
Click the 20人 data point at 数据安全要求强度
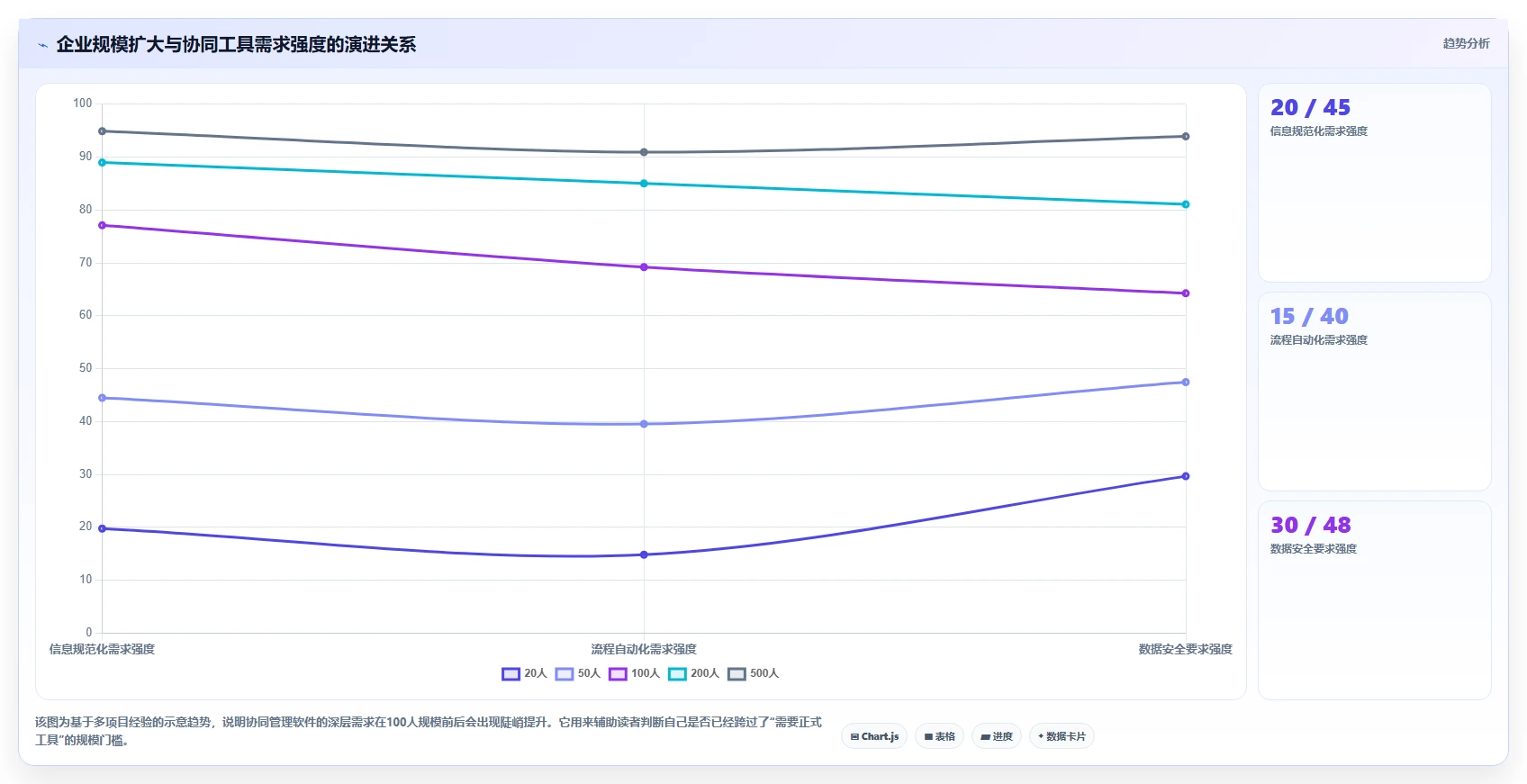click(1186, 476)
